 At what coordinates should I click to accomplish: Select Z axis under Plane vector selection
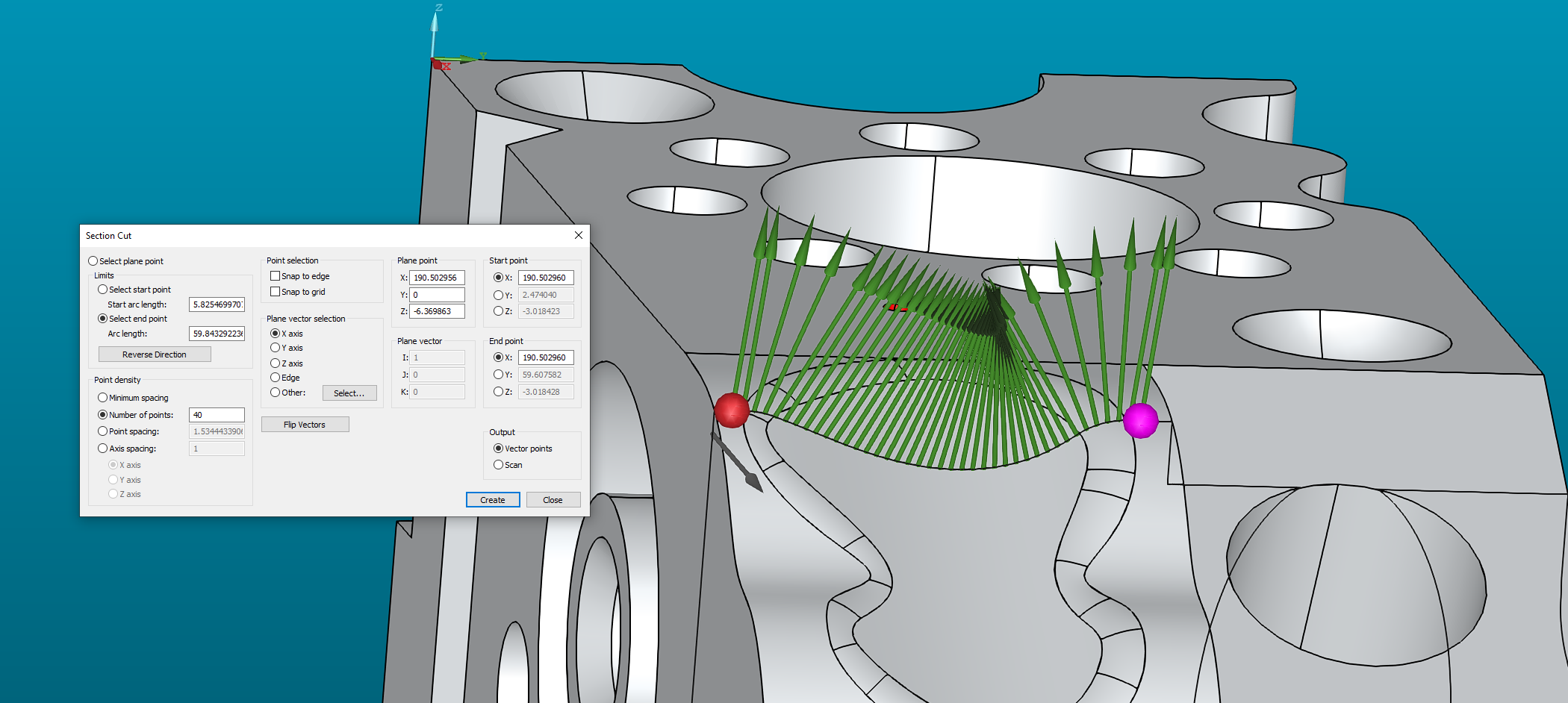point(275,363)
